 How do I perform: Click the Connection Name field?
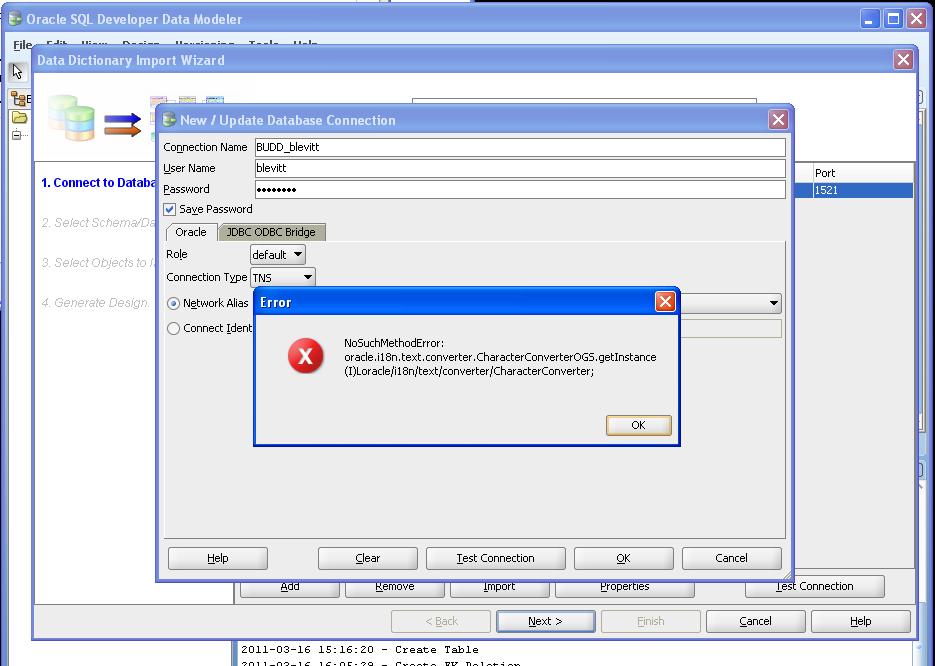520,147
